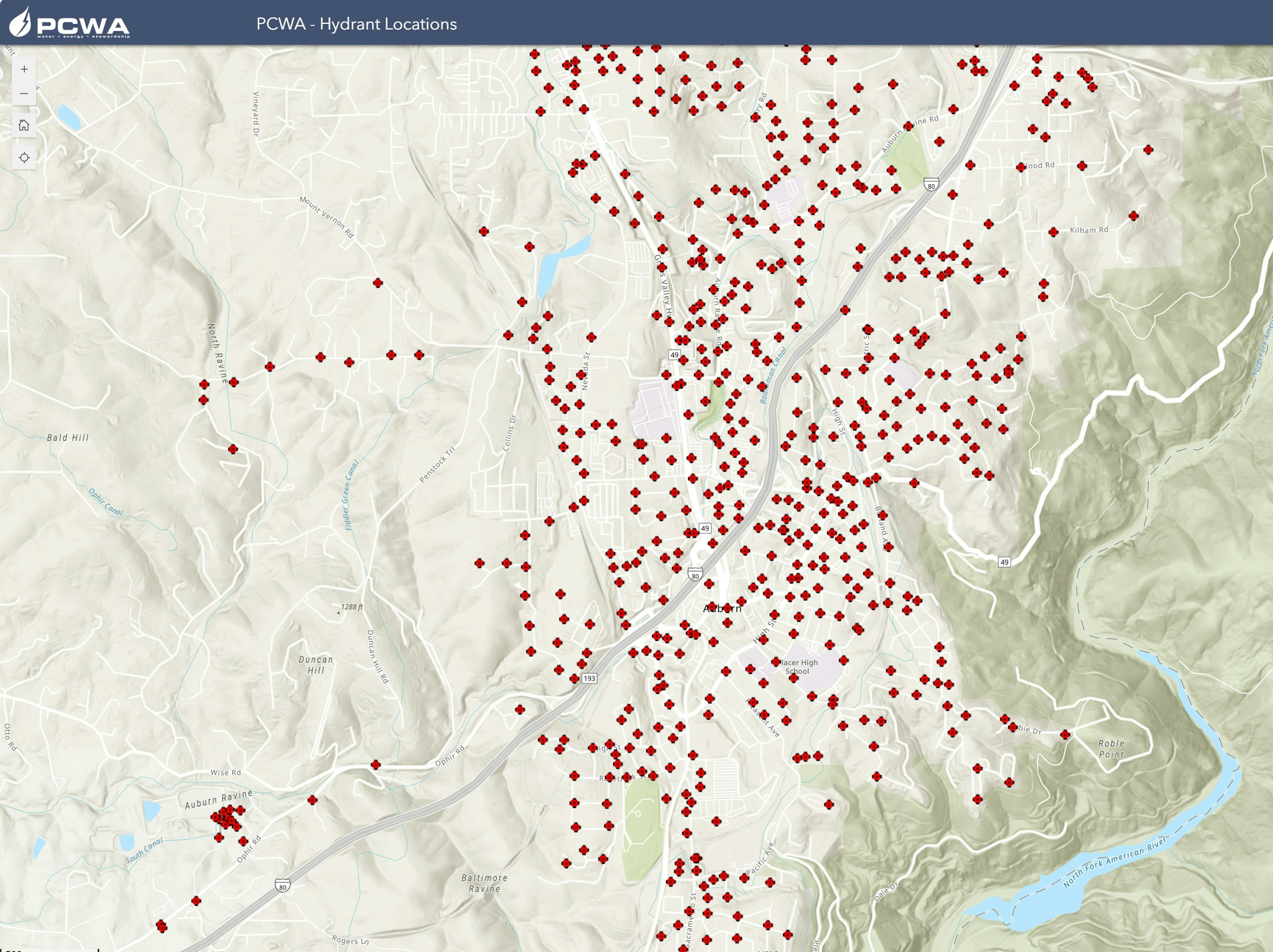The width and height of the screenshot is (1273, 952).
Task: Click the zoom in button
Action: [24, 69]
